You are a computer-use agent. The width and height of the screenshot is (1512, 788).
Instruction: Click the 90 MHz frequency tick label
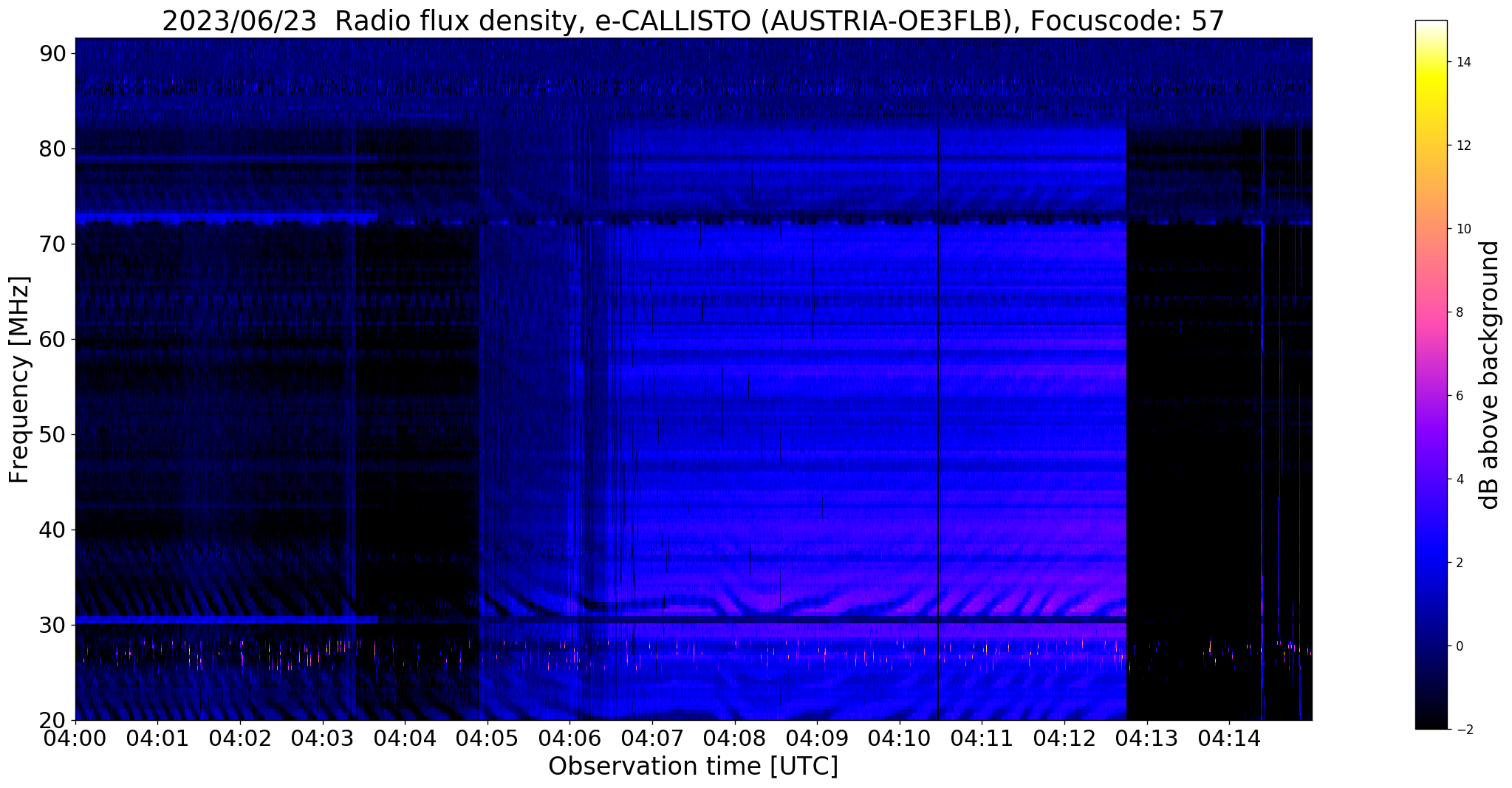(52, 53)
